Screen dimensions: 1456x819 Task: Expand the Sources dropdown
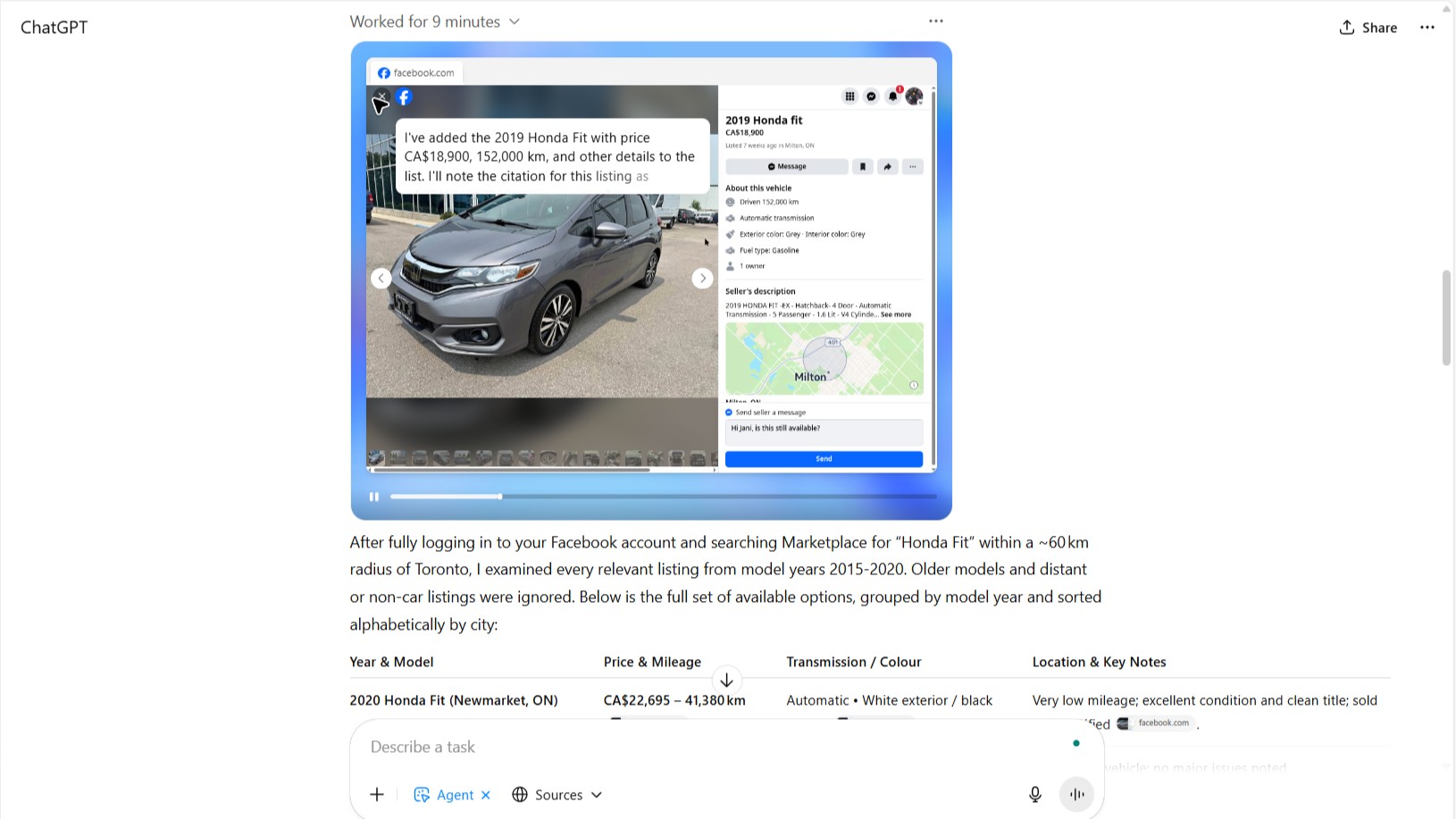pyautogui.click(x=557, y=795)
